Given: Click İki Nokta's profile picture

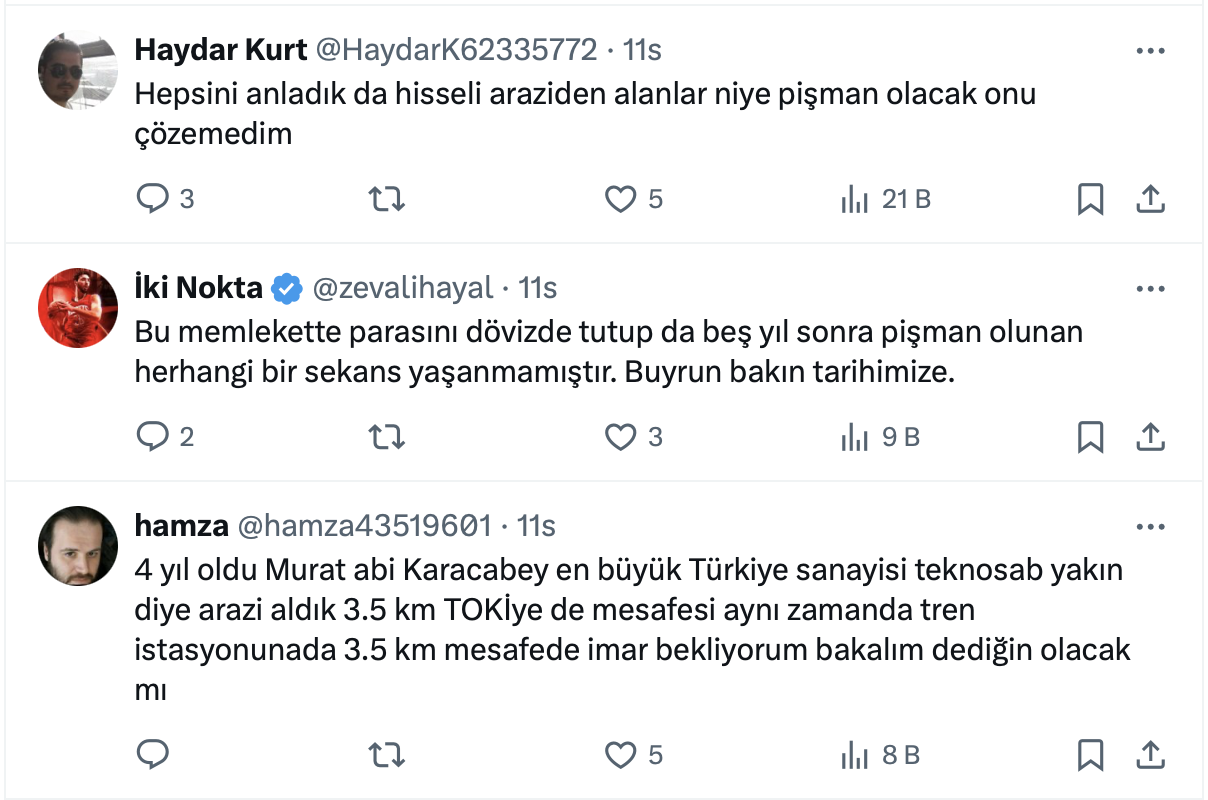Looking at the screenshot, I should pyautogui.click(x=79, y=308).
